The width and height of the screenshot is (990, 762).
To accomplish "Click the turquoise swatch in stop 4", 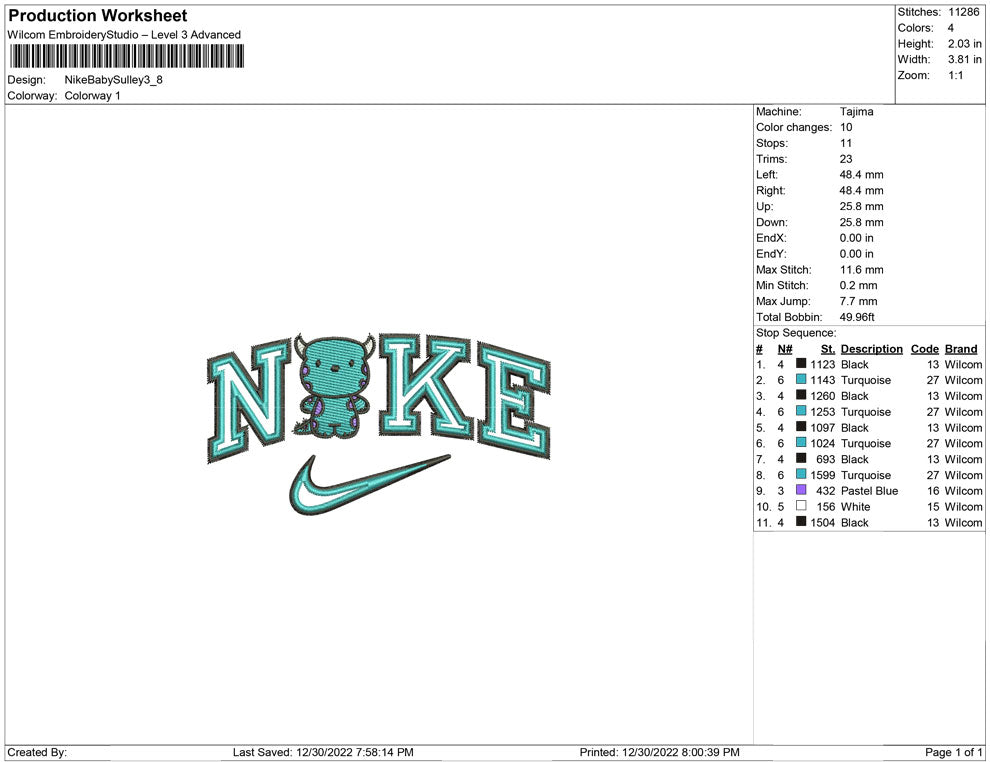I will click(801, 411).
